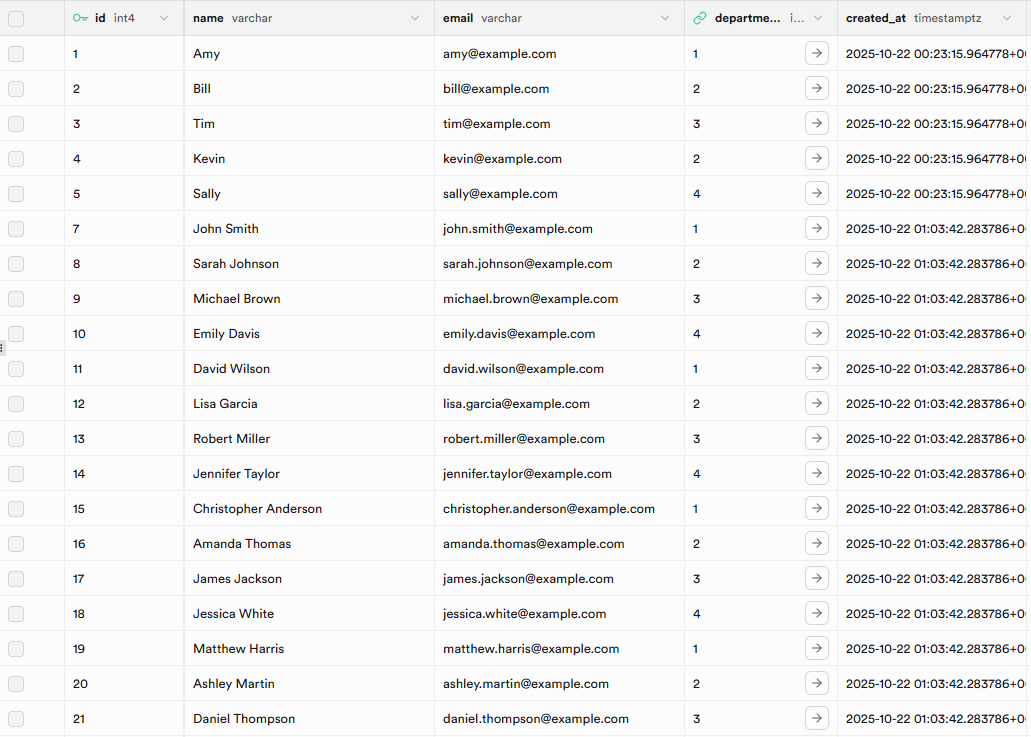
Task: Expand the email column options chevron
Action: (664, 17)
